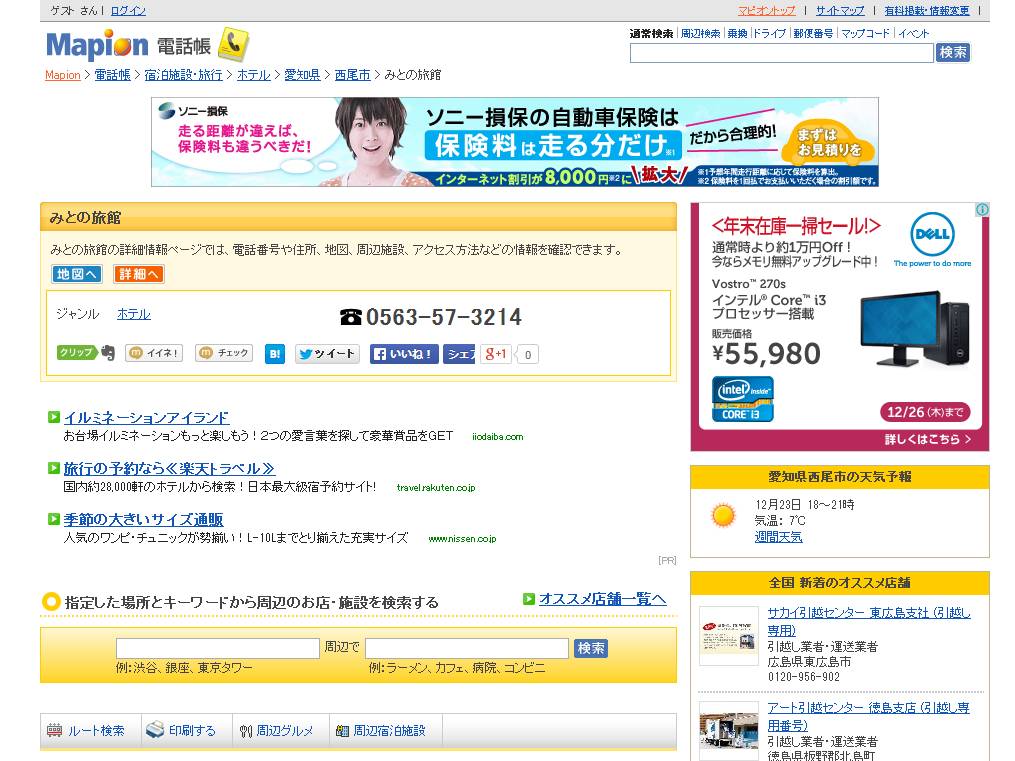
Task: Click the 電話帳 breadcrumb link
Action: click(113, 75)
